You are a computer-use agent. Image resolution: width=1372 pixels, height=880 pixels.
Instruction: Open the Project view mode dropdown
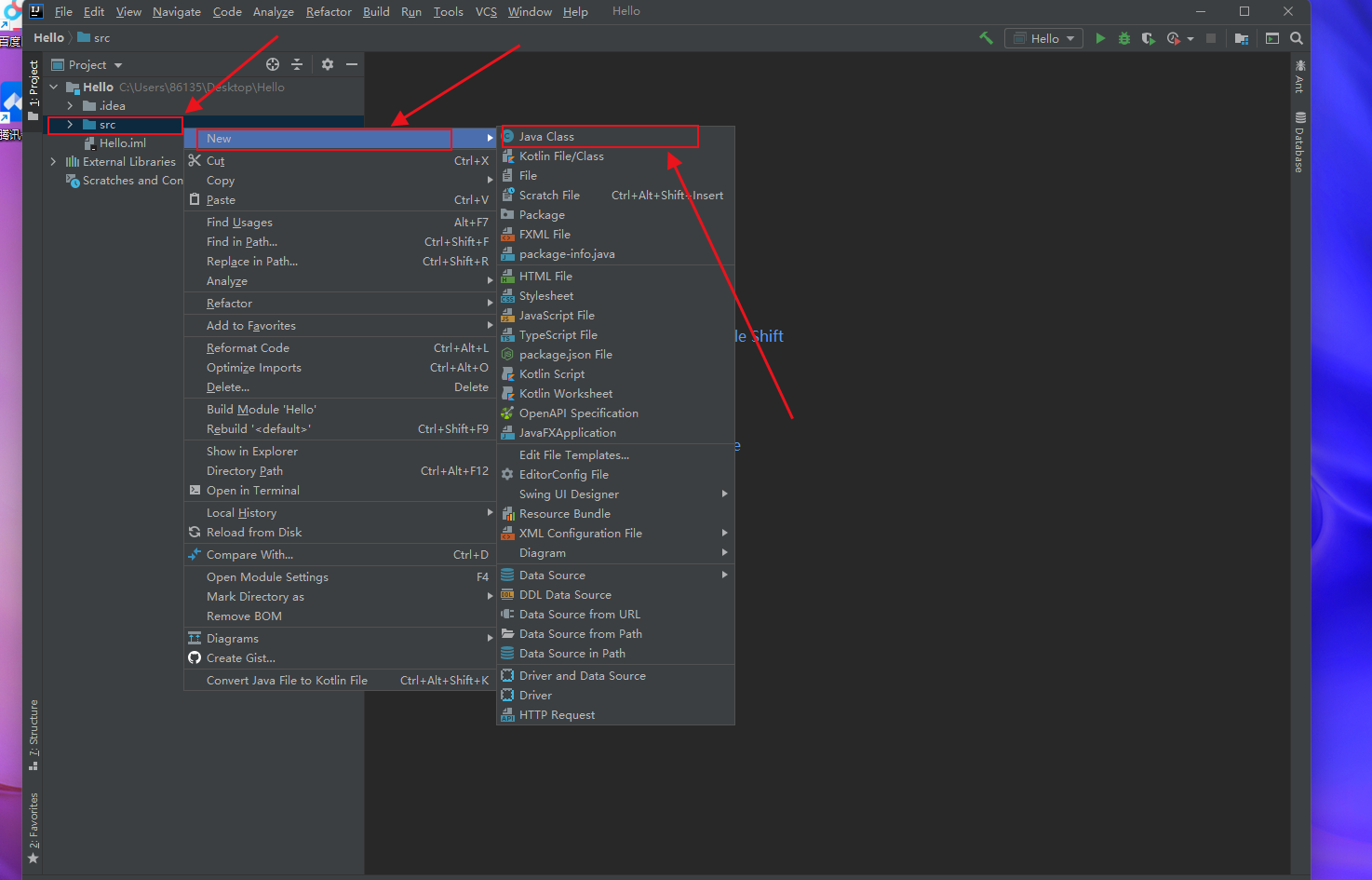(x=87, y=64)
